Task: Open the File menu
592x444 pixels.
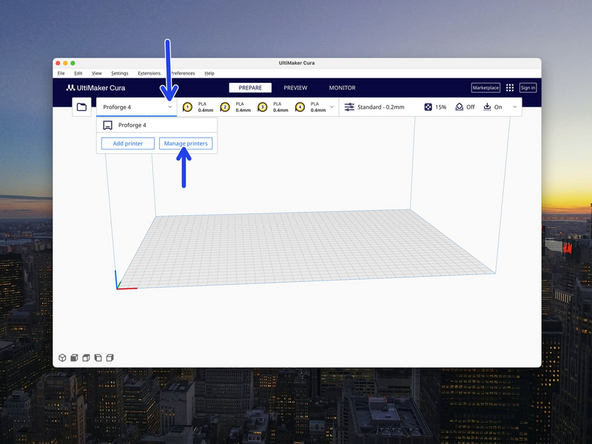Action: [61, 73]
